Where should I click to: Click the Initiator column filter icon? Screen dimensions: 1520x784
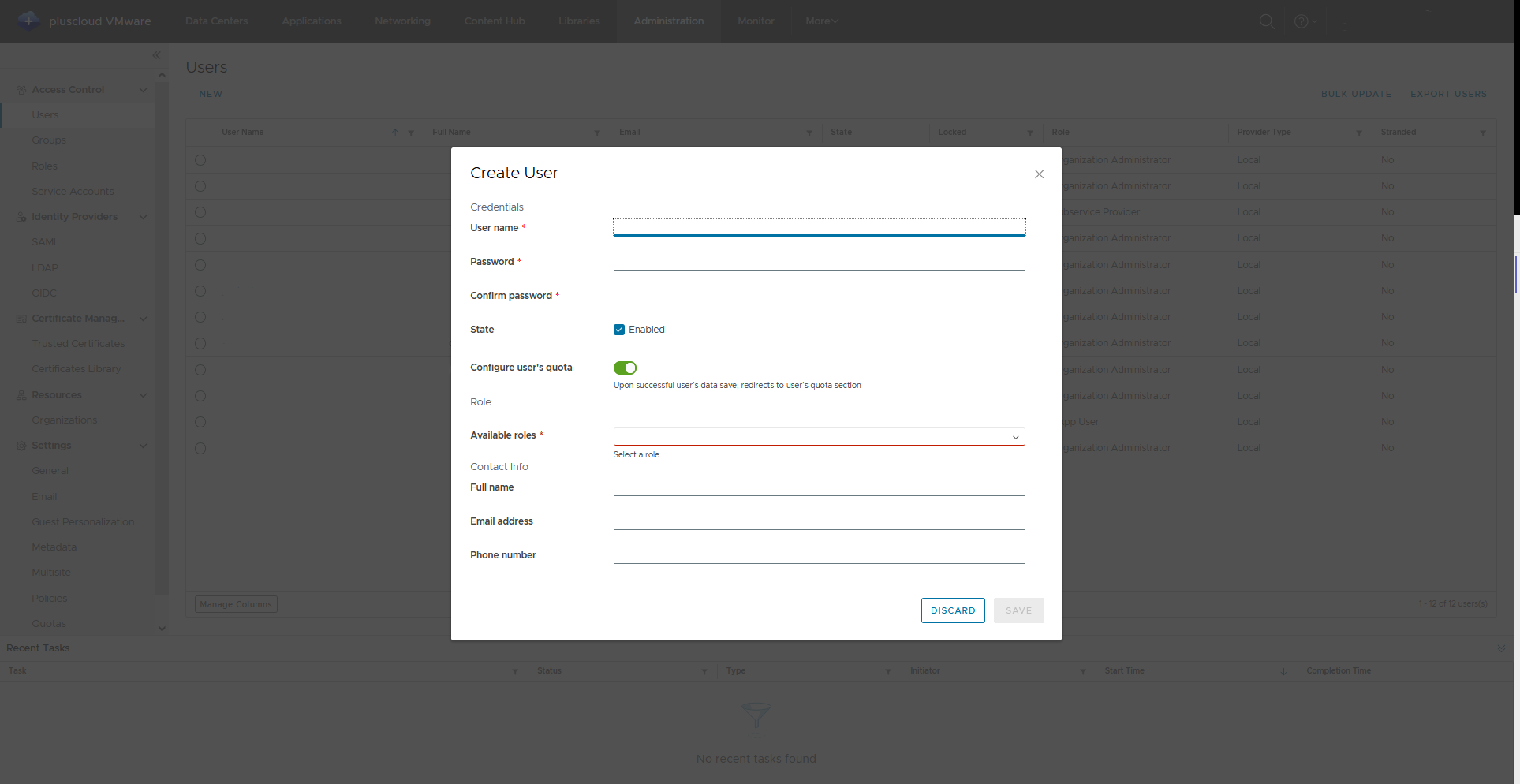click(x=1083, y=671)
